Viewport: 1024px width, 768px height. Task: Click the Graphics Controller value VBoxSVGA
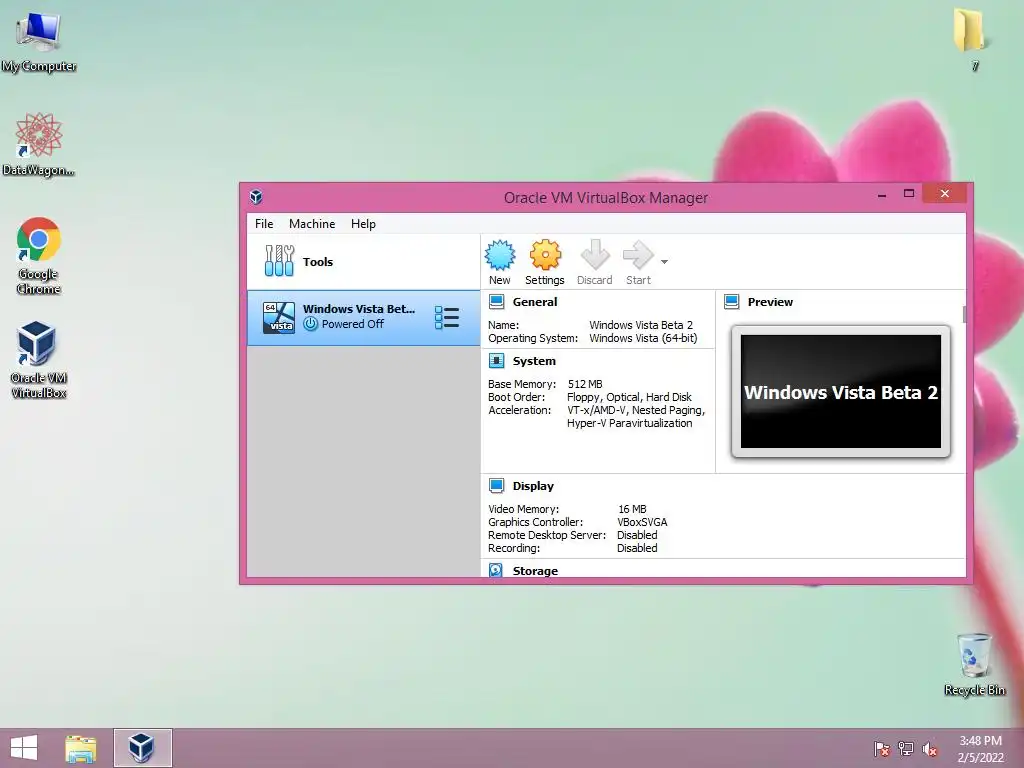(642, 522)
